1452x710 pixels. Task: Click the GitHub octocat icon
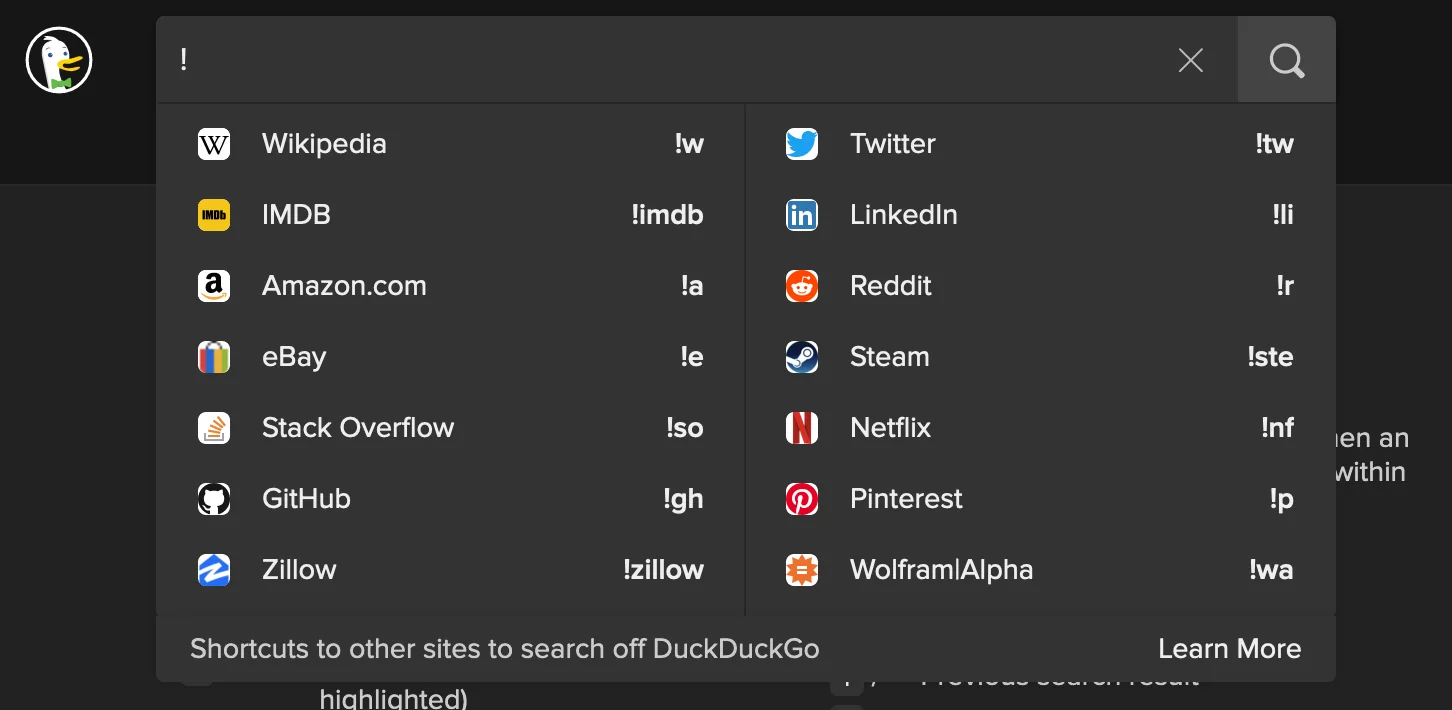coord(214,498)
